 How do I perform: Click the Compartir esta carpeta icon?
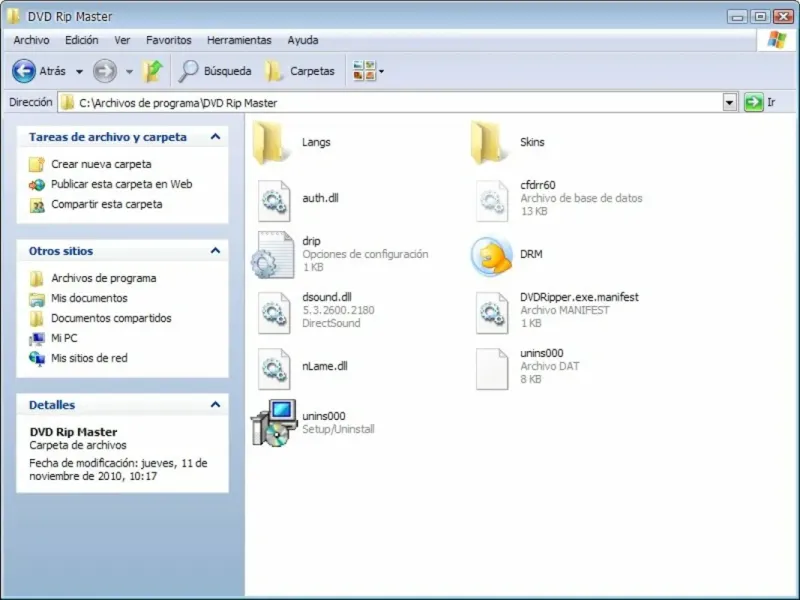click(x=37, y=205)
